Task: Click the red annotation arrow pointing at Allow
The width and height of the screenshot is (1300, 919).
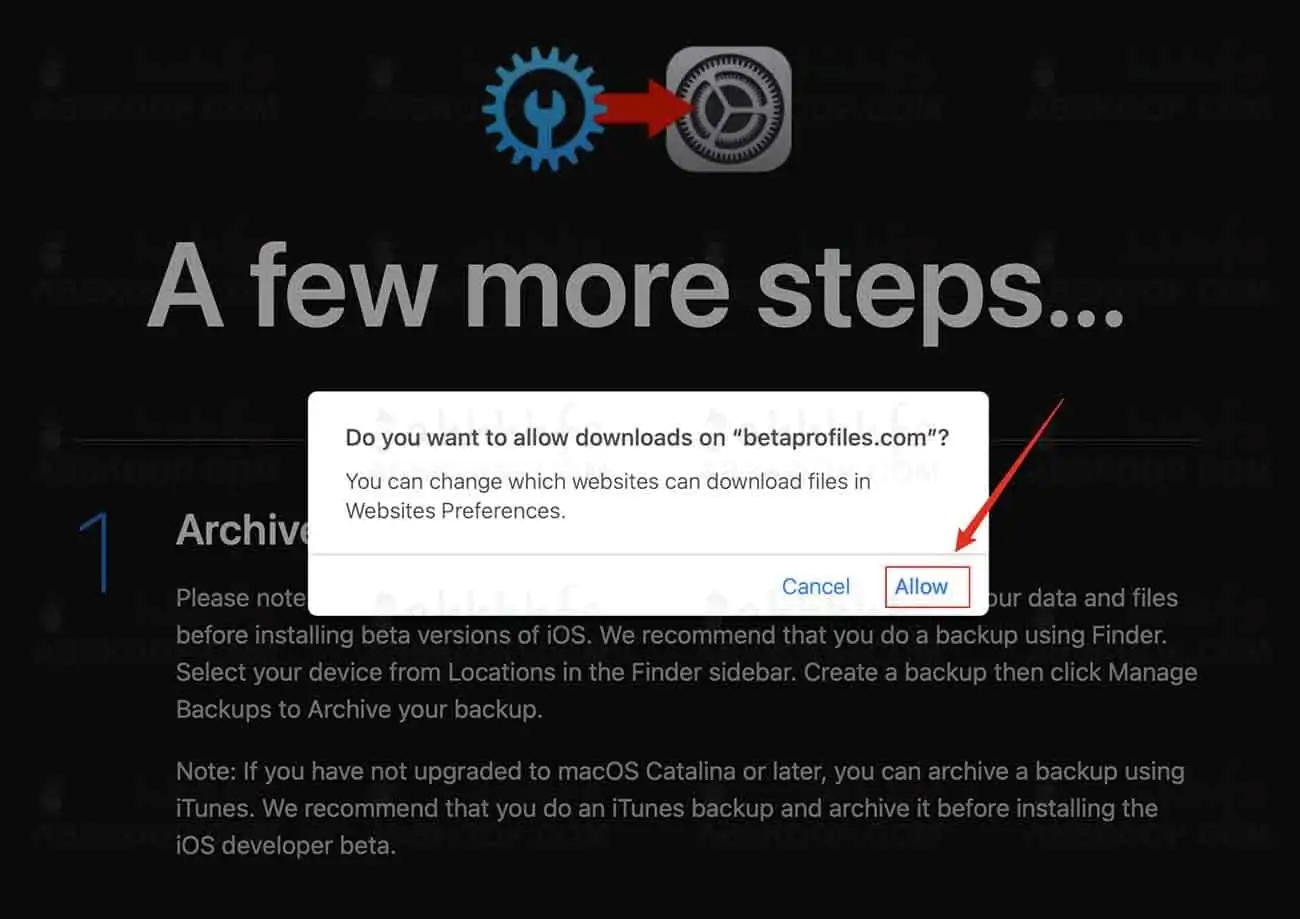Action: pos(1007,475)
